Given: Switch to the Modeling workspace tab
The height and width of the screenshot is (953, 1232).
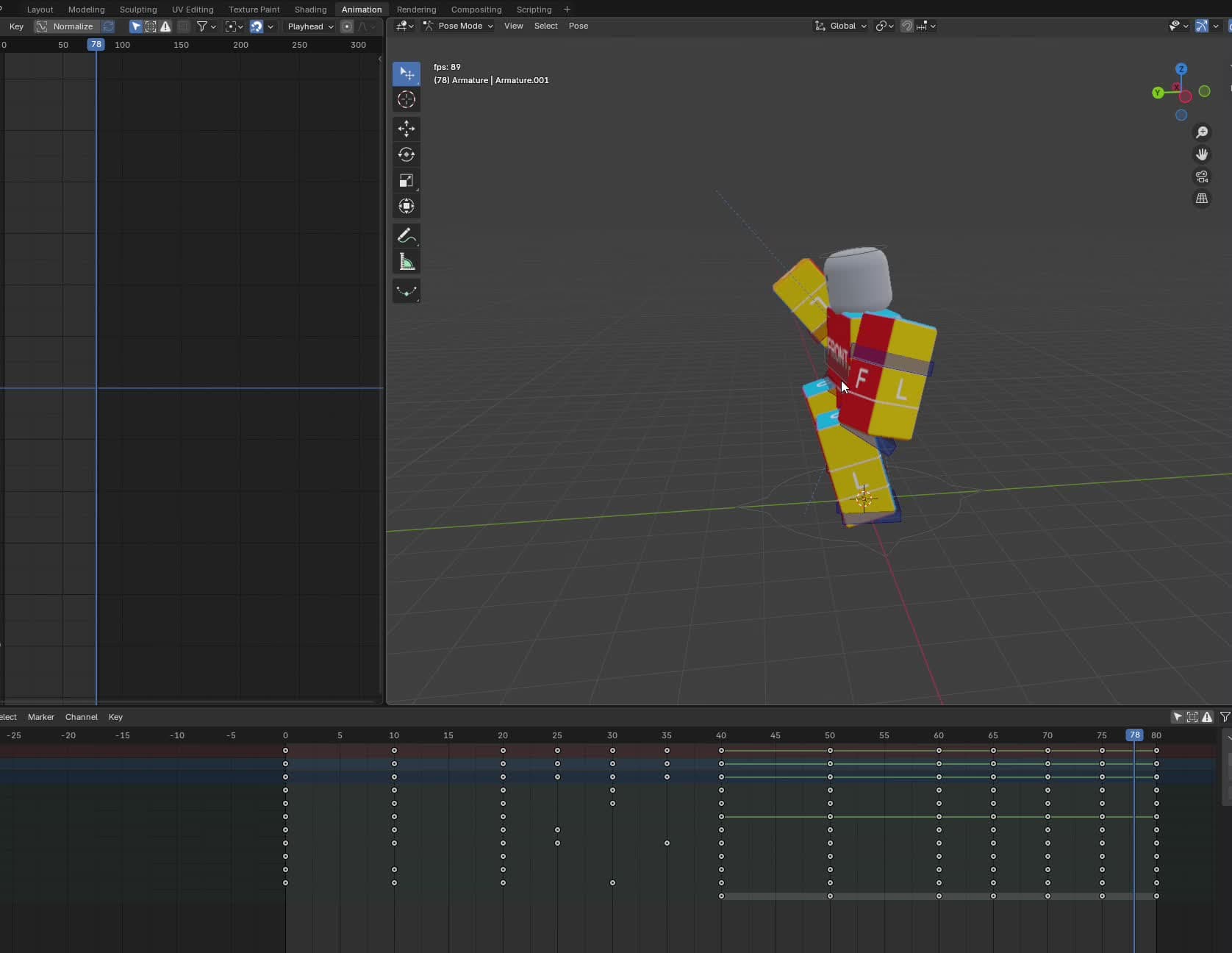Looking at the screenshot, I should coord(86,10).
